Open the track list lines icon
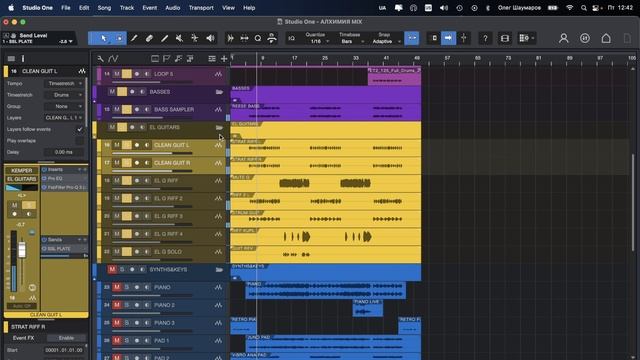The image size is (640, 360). click(212, 59)
